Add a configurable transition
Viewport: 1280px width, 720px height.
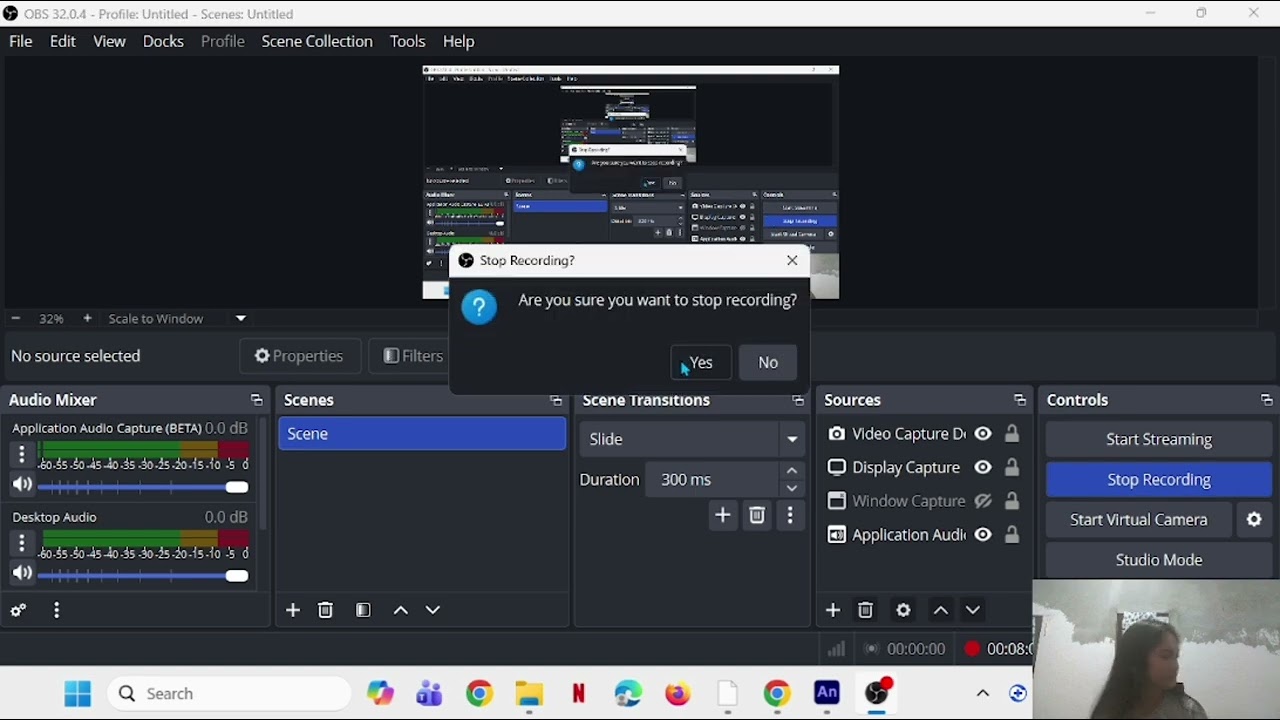[x=723, y=516]
